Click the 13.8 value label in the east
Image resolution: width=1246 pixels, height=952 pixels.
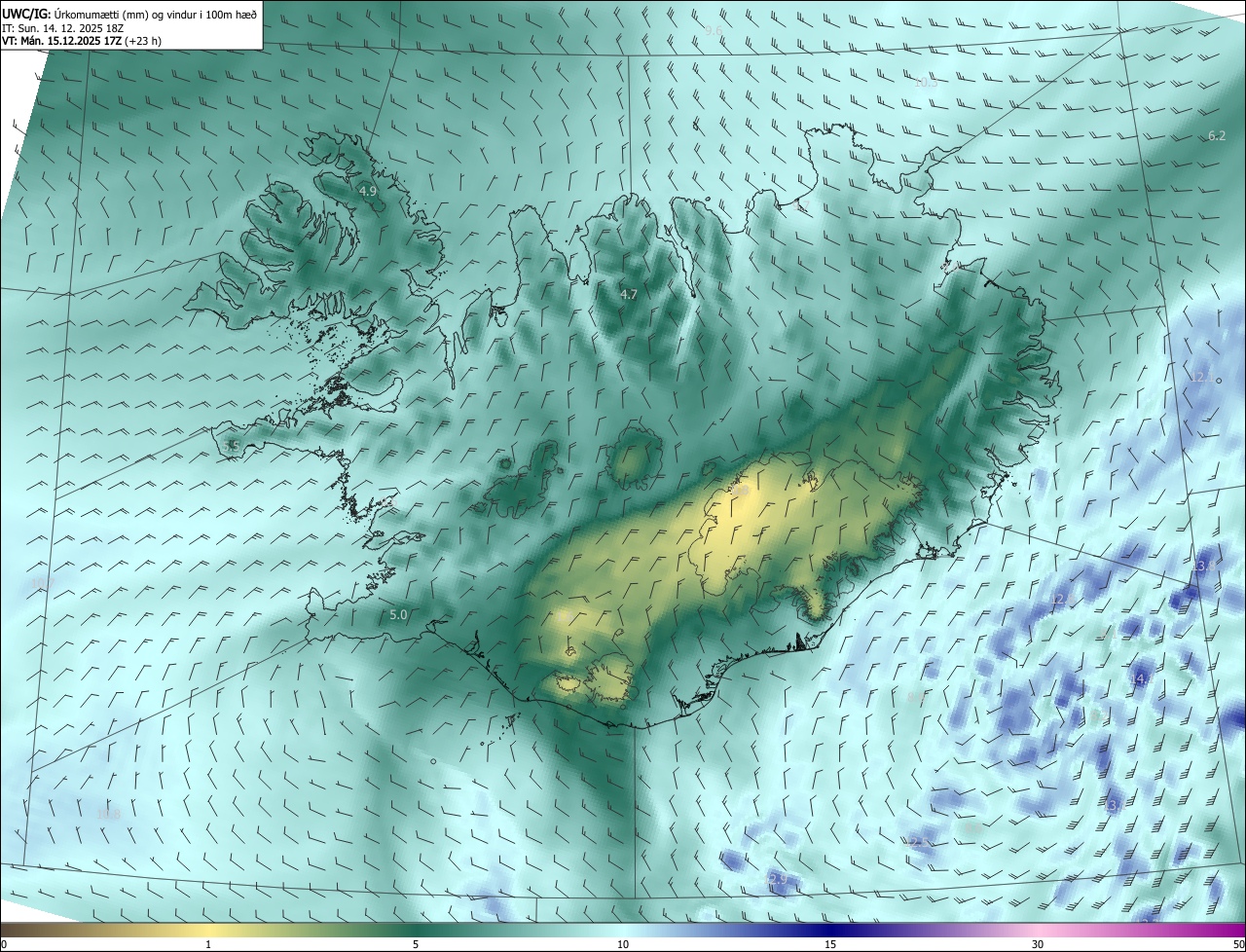[1202, 566]
